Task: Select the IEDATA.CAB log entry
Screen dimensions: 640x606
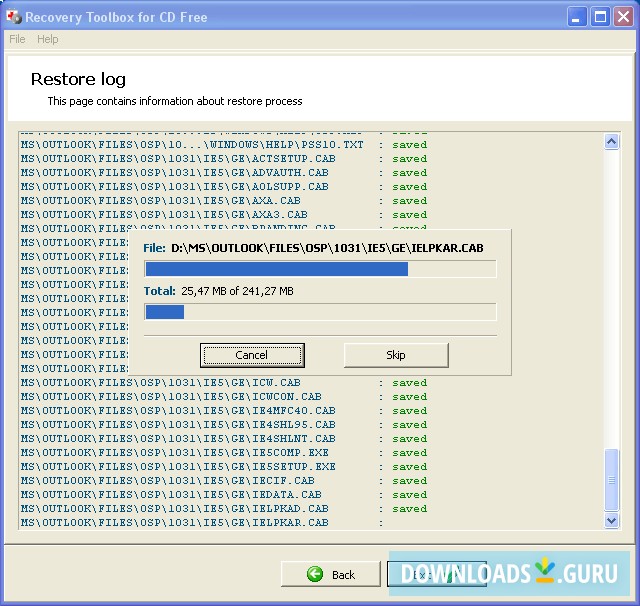Action: 224,495
